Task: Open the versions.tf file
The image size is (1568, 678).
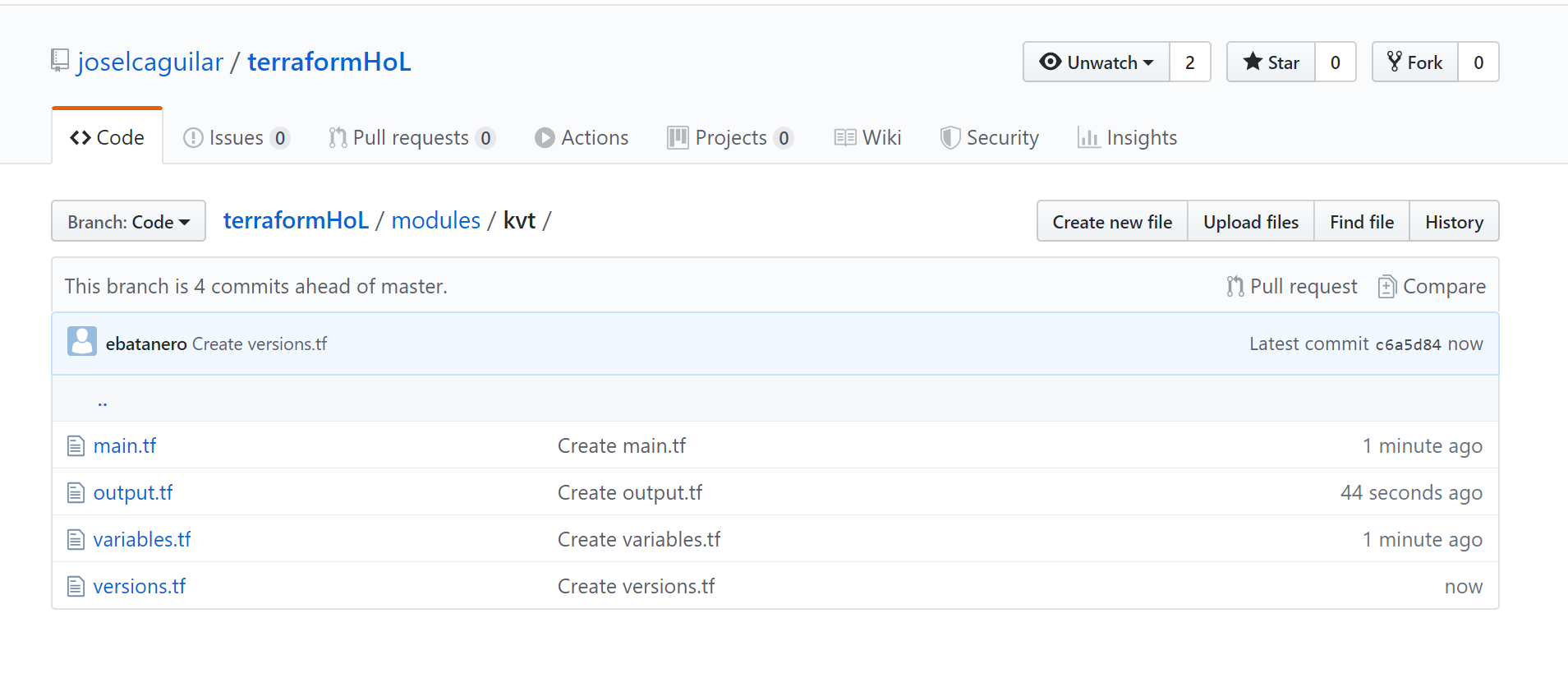Action: (x=140, y=586)
